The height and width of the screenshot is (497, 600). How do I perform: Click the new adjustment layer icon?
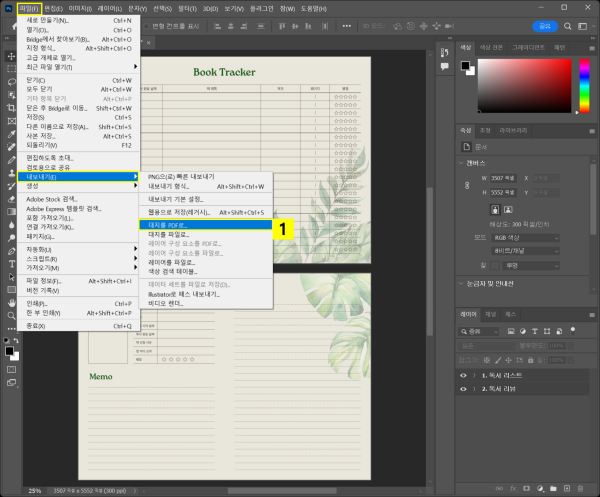point(540,489)
